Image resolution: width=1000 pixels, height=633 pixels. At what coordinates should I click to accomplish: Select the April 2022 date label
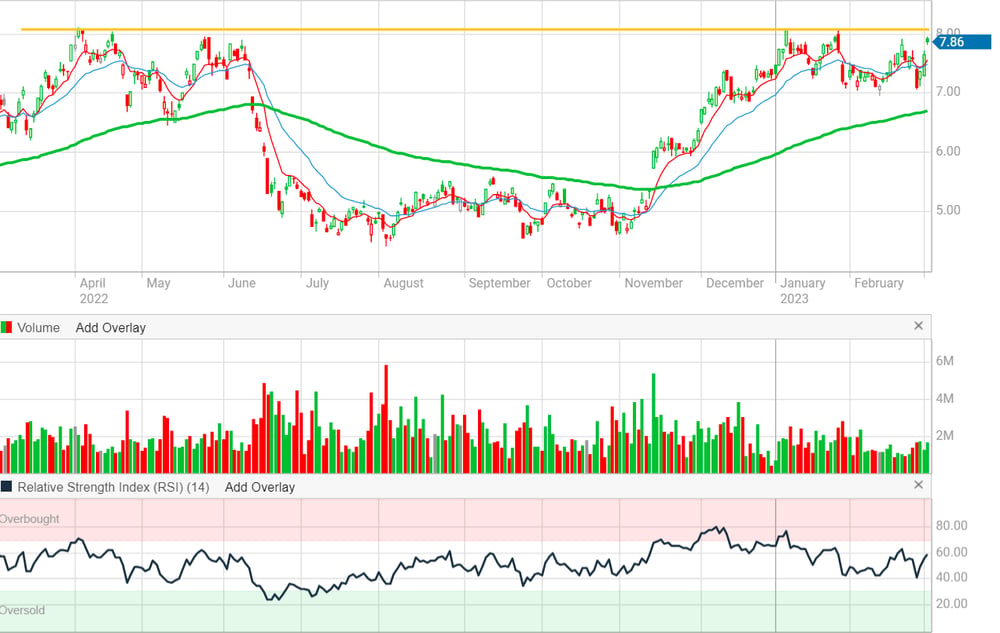(x=93, y=291)
